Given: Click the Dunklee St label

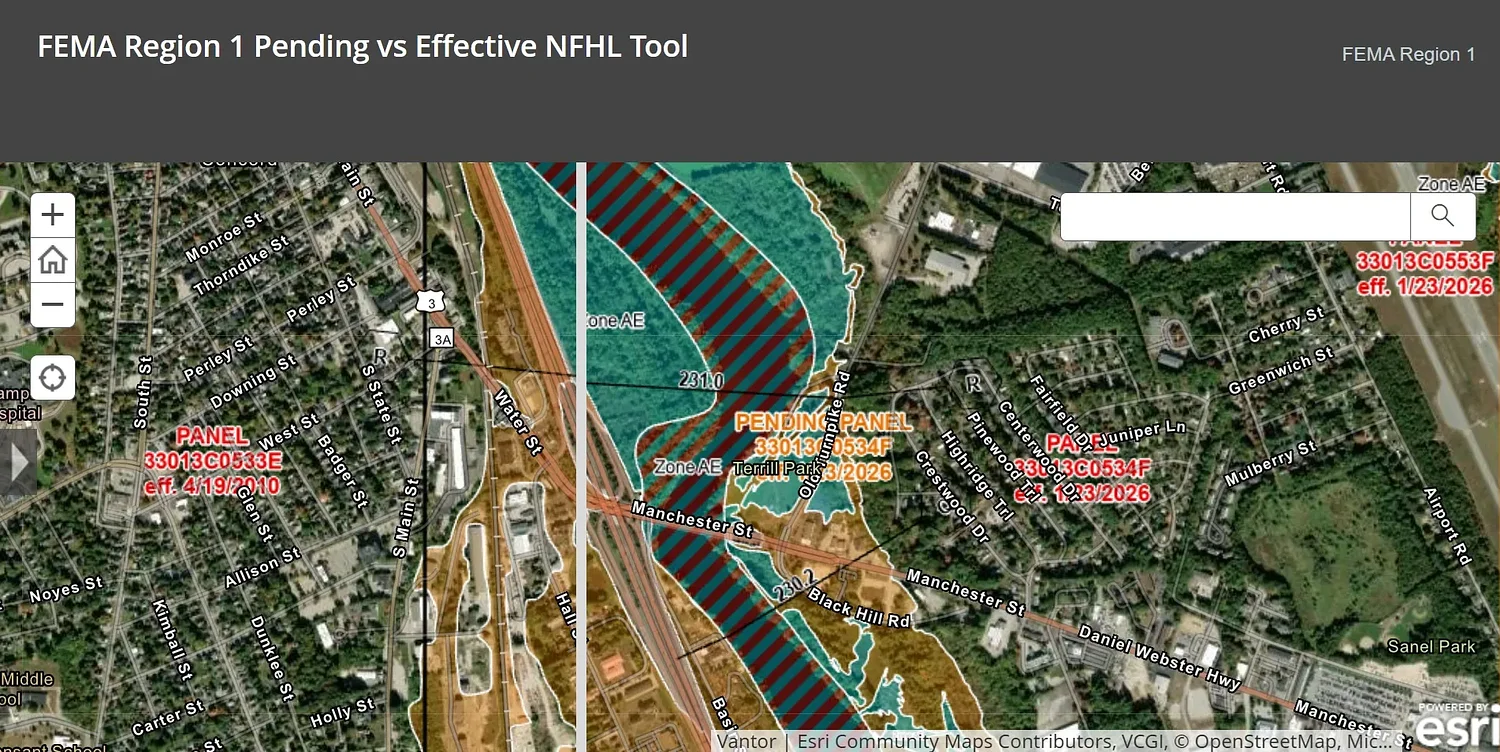Looking at the screenshot, I should [x=271, y=657].
